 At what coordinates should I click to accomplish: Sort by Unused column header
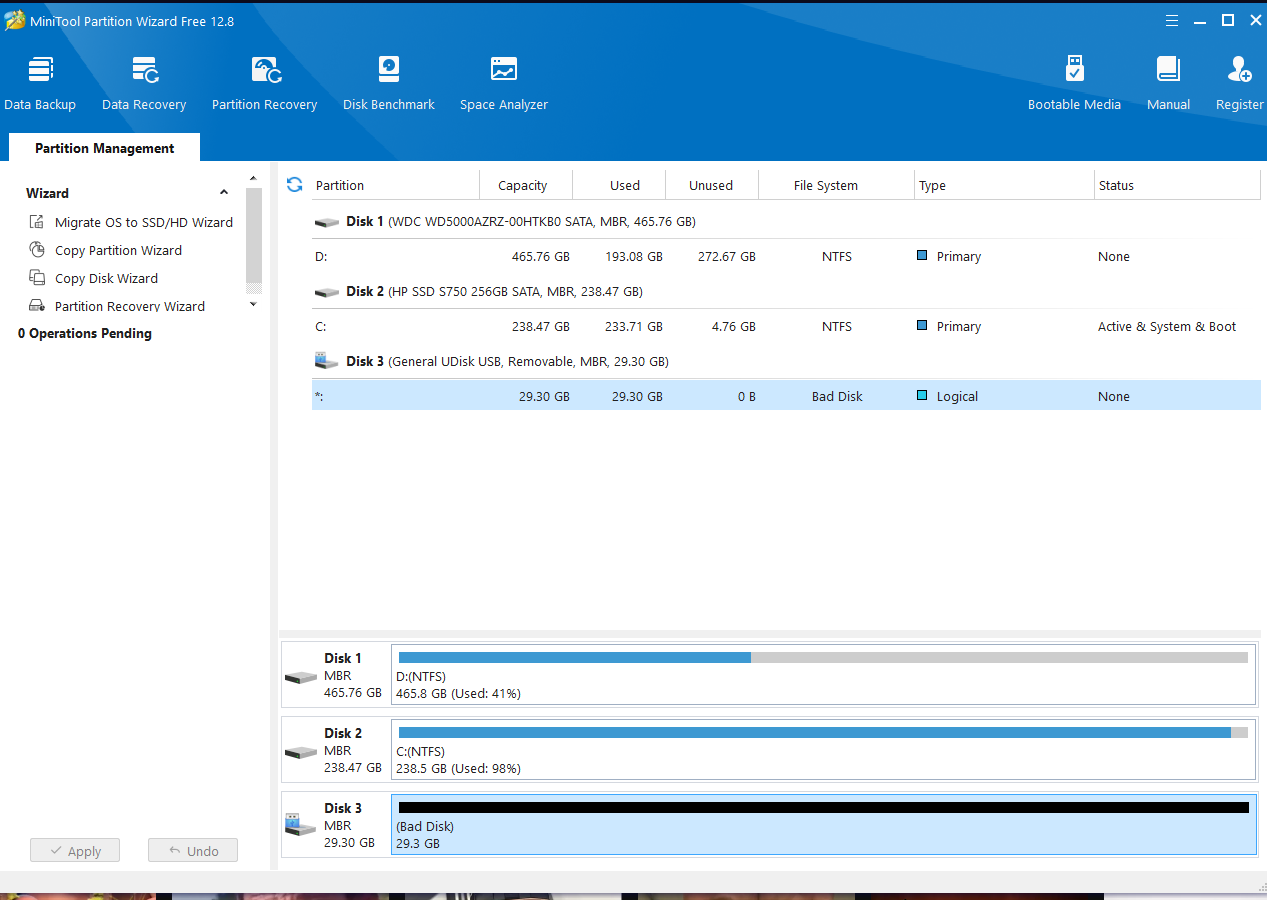point(711,185)
